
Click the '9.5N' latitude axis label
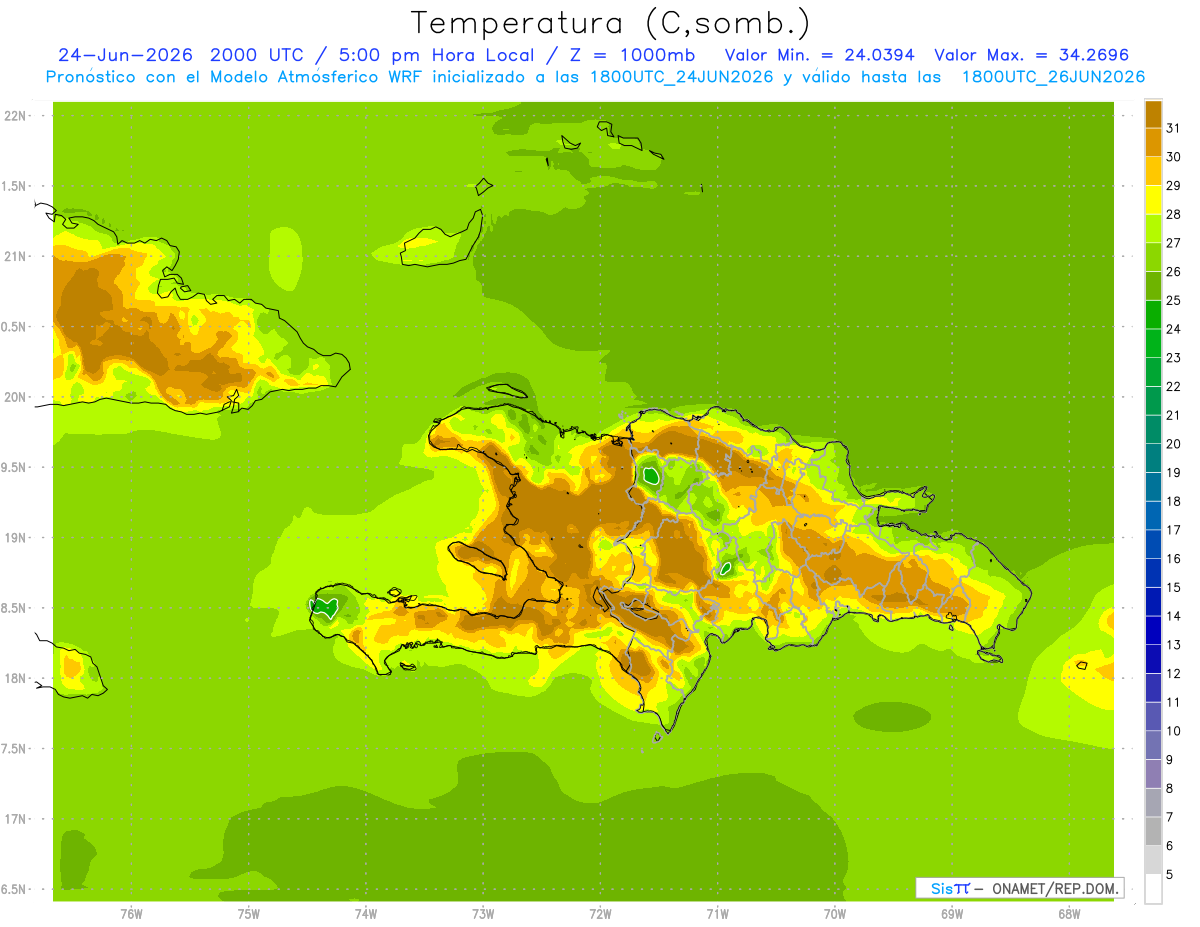[x=15, y=468]
